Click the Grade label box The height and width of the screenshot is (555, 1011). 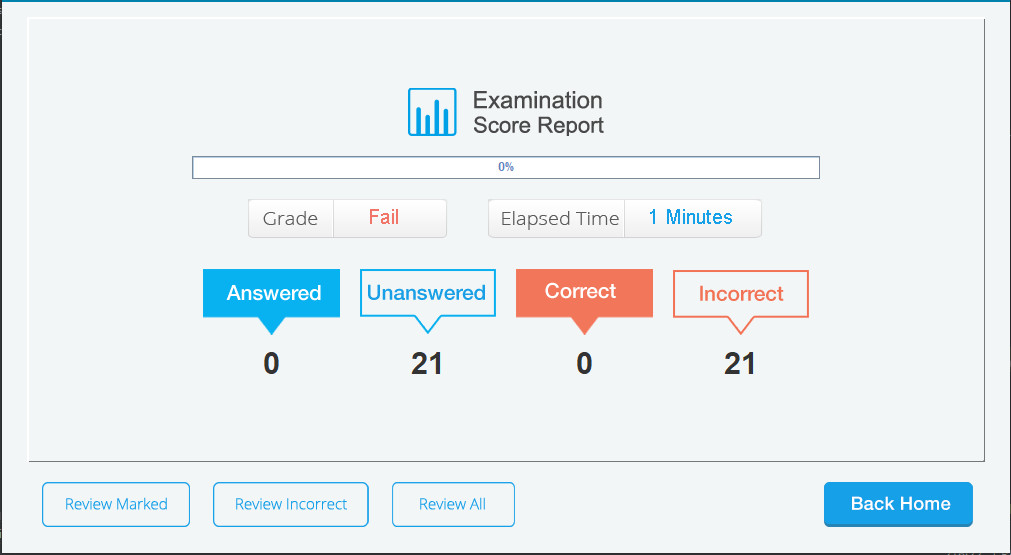(x=291, y=219)
